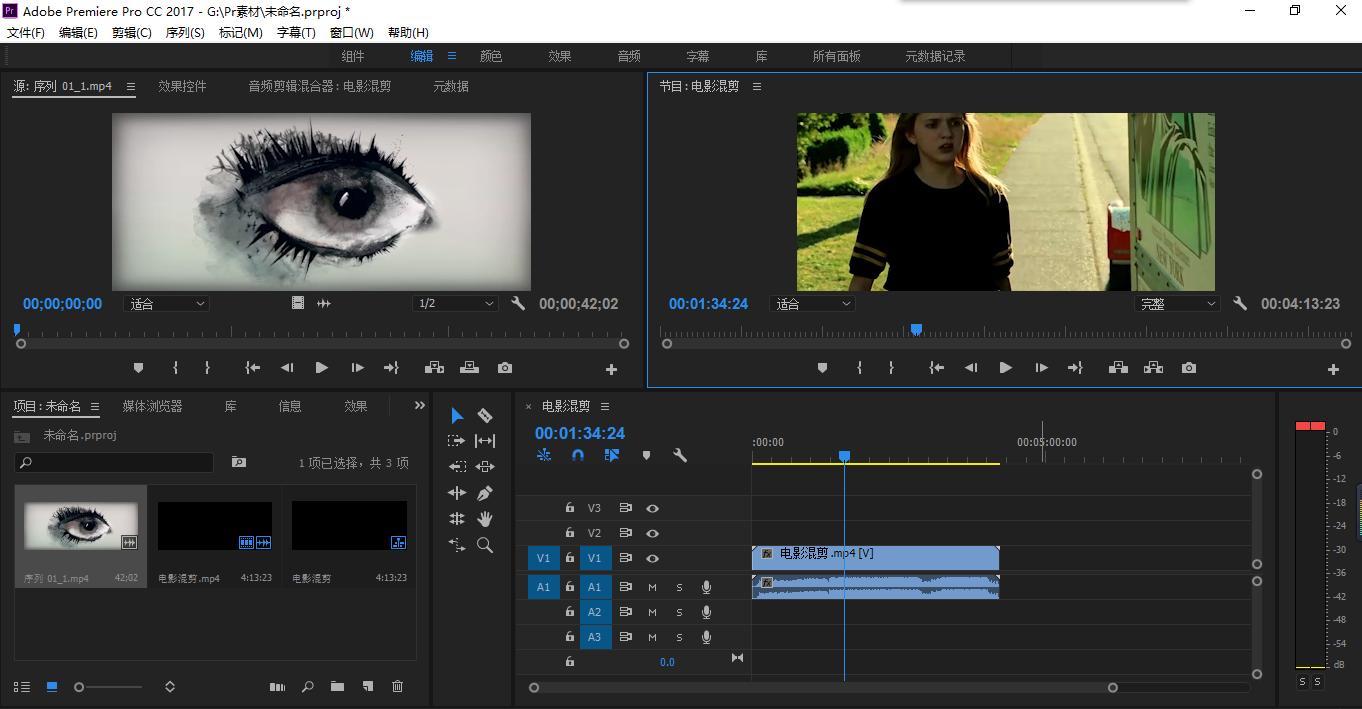This screenshot has height=709, width=1362.
Task: Export frame with program monitor camera
Action: pos(1188,368)
